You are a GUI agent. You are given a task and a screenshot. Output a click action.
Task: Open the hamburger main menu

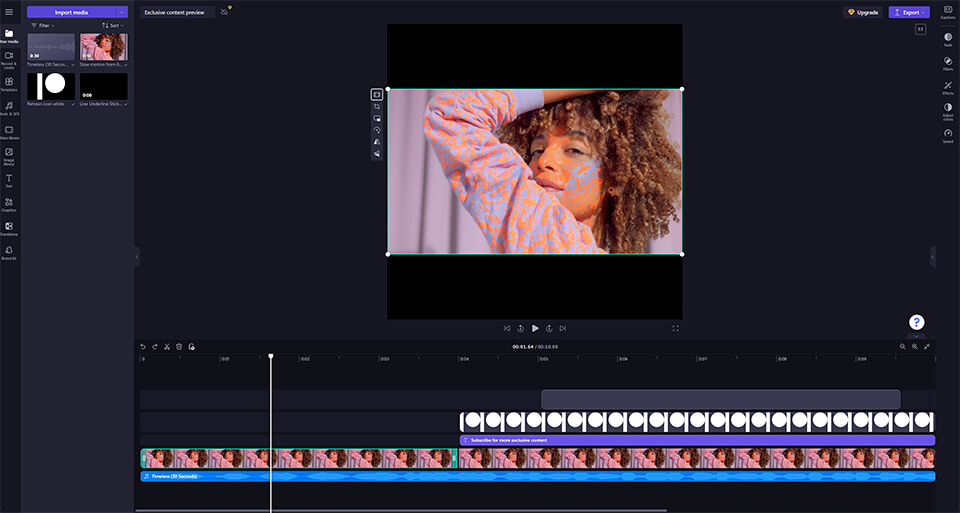9,12
